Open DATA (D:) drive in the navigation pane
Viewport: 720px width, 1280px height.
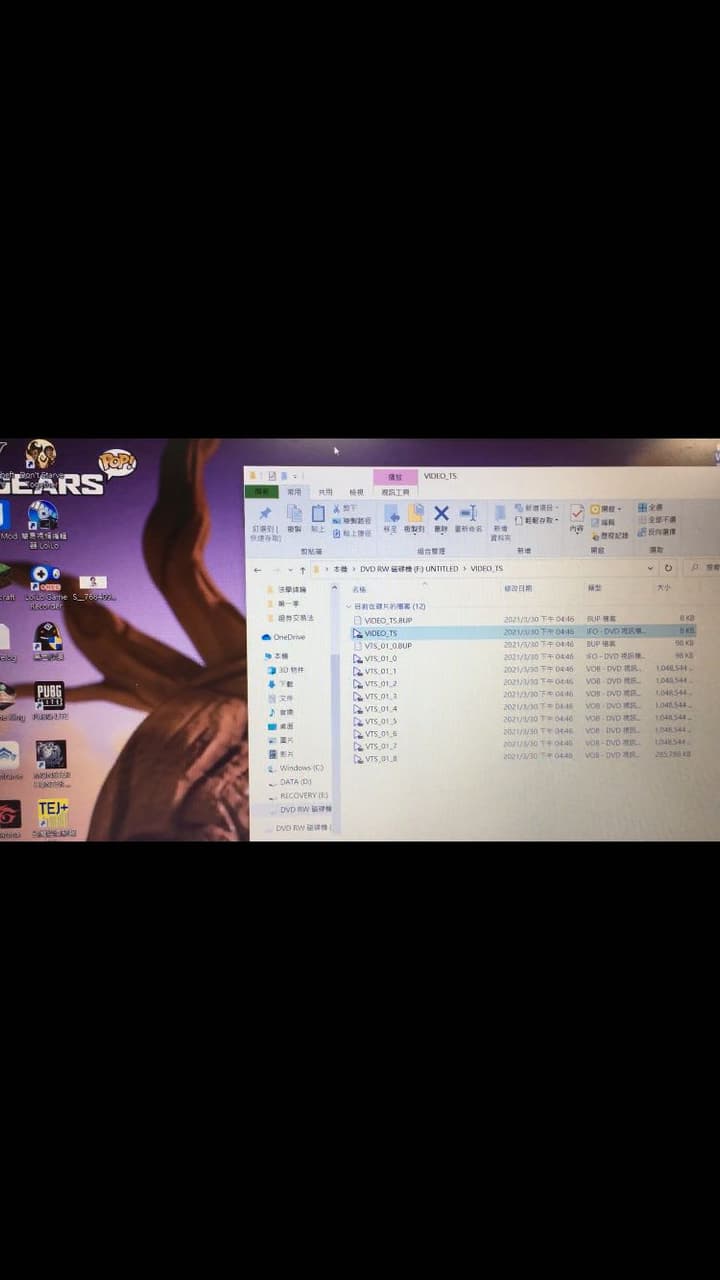(290, 781)
